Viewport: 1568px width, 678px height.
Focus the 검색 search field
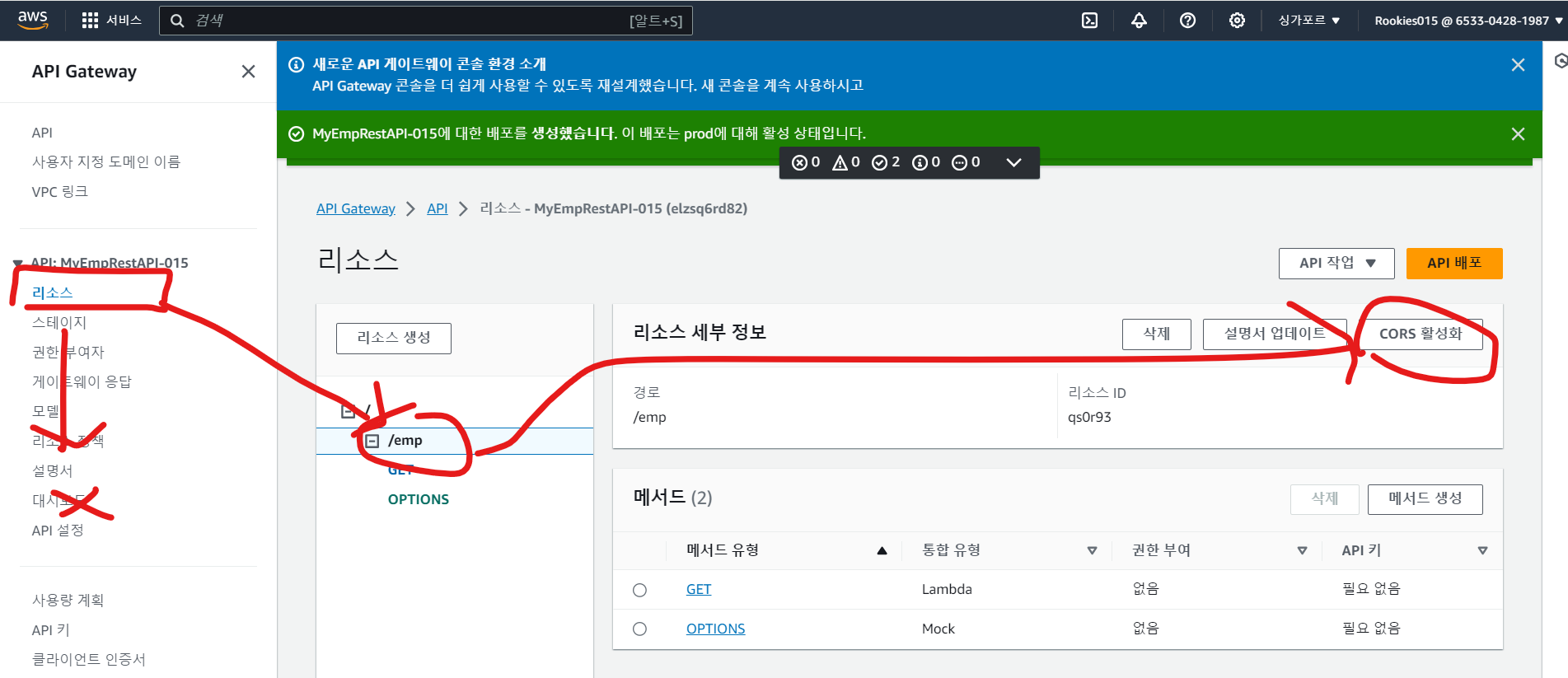click(x=425, y=21)
